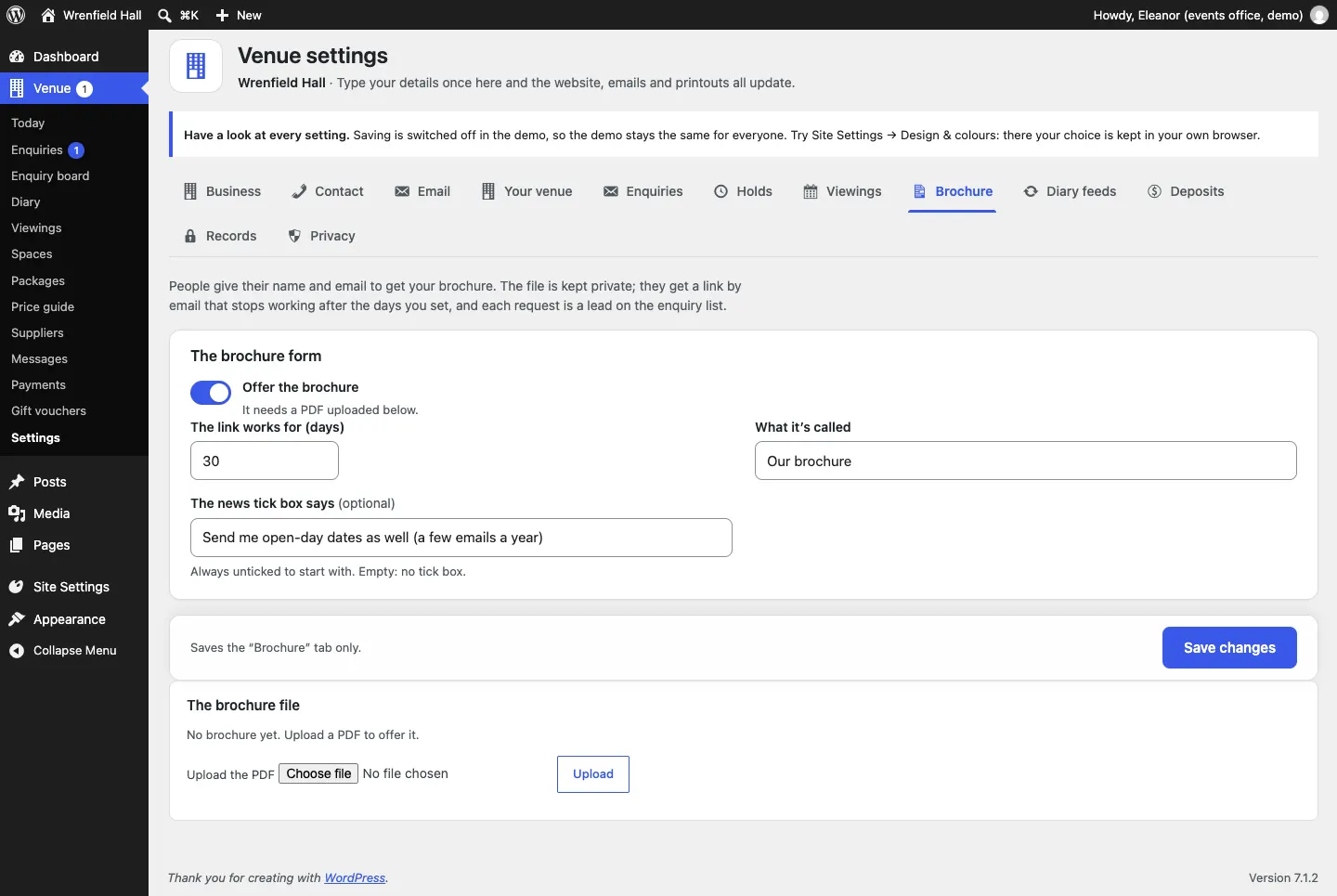Open the Diary feeds tab

1070,191
